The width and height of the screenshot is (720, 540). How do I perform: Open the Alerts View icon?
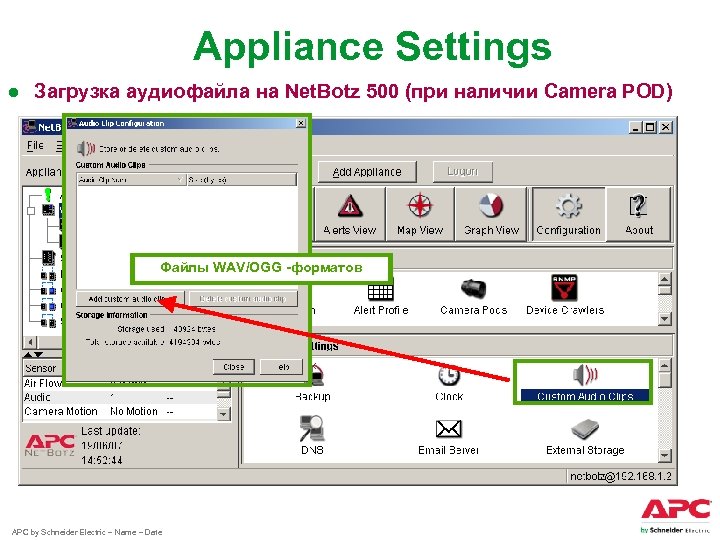coord(349,214)
